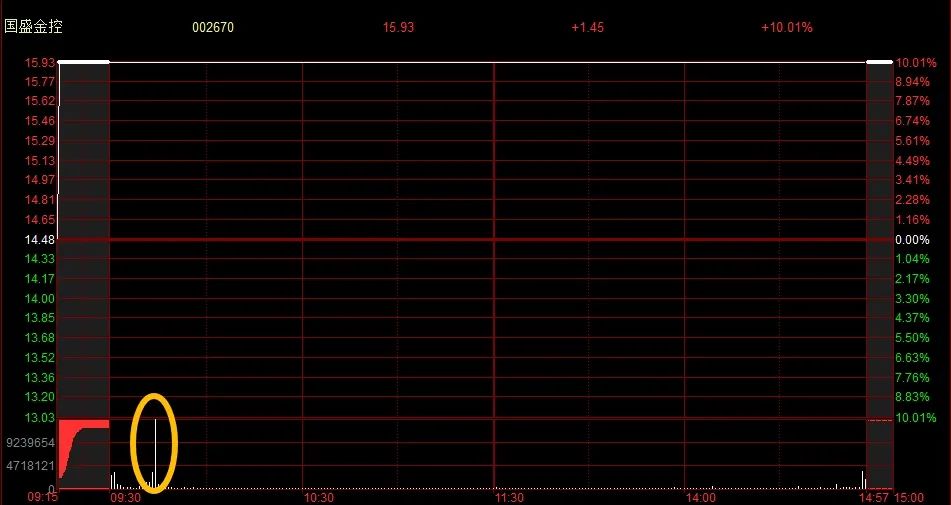Select the stock code 002670
Screen dimensions: 951x505
(213, 28)
